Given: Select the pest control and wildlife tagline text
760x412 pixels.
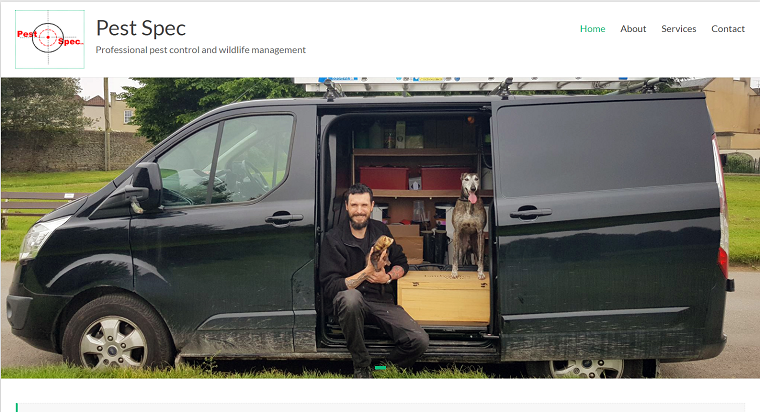Looking at the screenshot, I should (x=201, y=50).
